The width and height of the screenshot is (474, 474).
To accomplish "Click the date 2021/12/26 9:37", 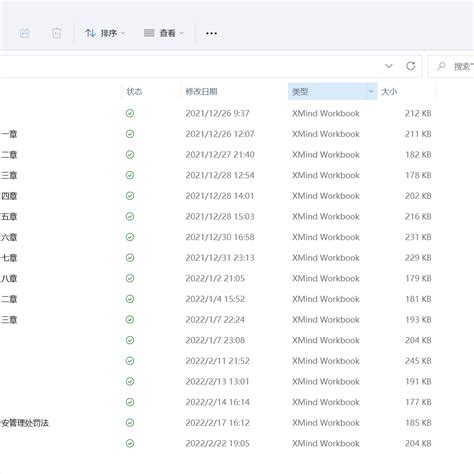I will coord(217,113).
